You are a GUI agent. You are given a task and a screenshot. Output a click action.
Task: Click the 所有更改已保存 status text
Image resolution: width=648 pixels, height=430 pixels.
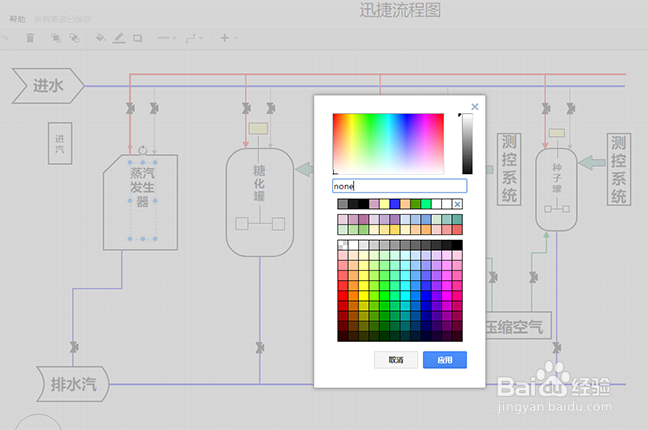tap(62, 19)
